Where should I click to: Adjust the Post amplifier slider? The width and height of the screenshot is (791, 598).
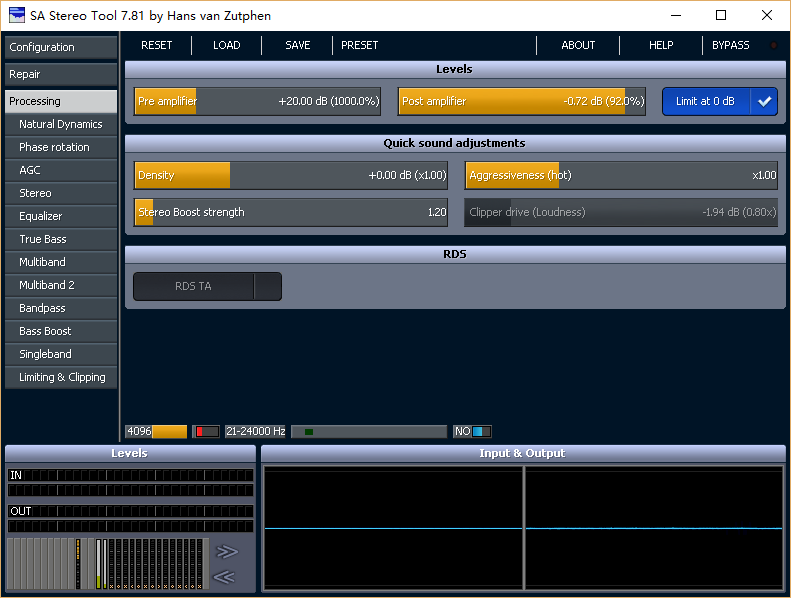pos(522,101)
